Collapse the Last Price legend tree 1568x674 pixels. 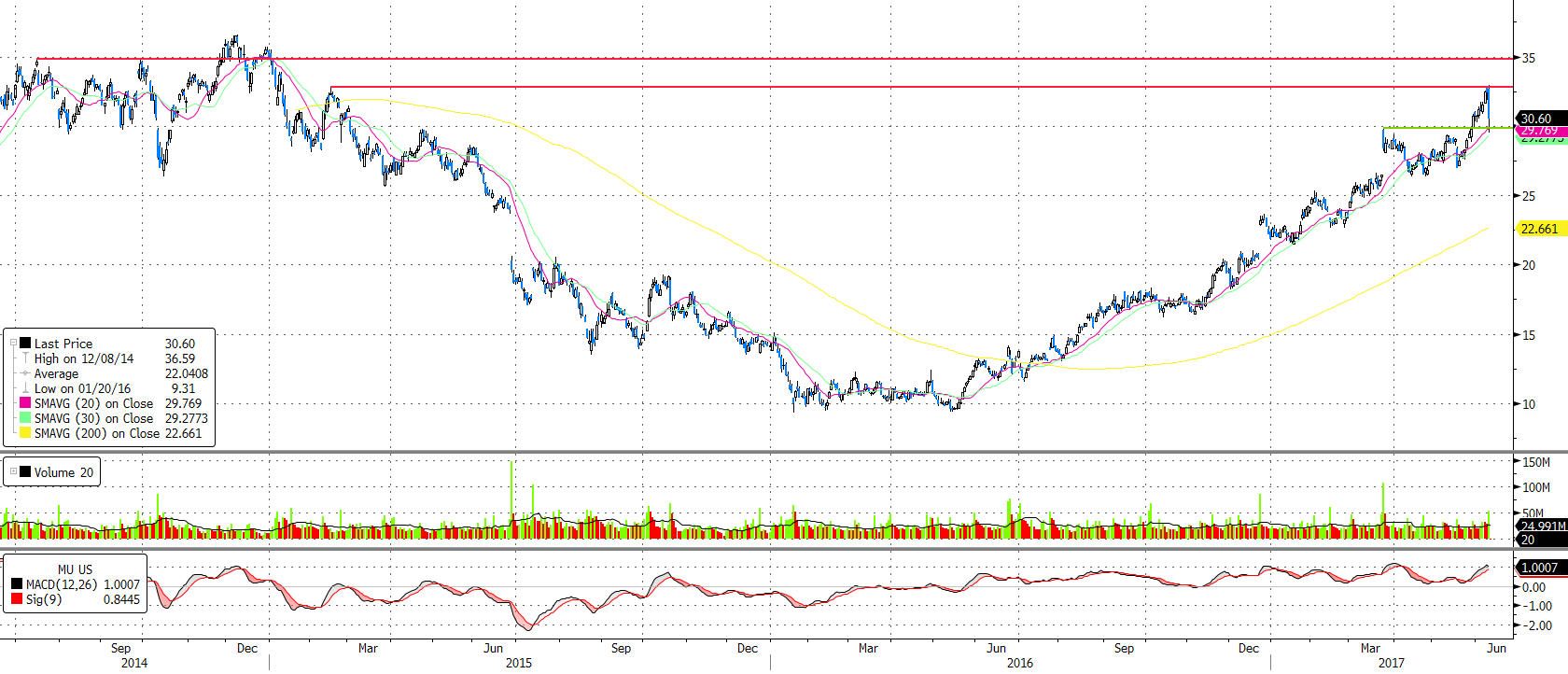13,343
